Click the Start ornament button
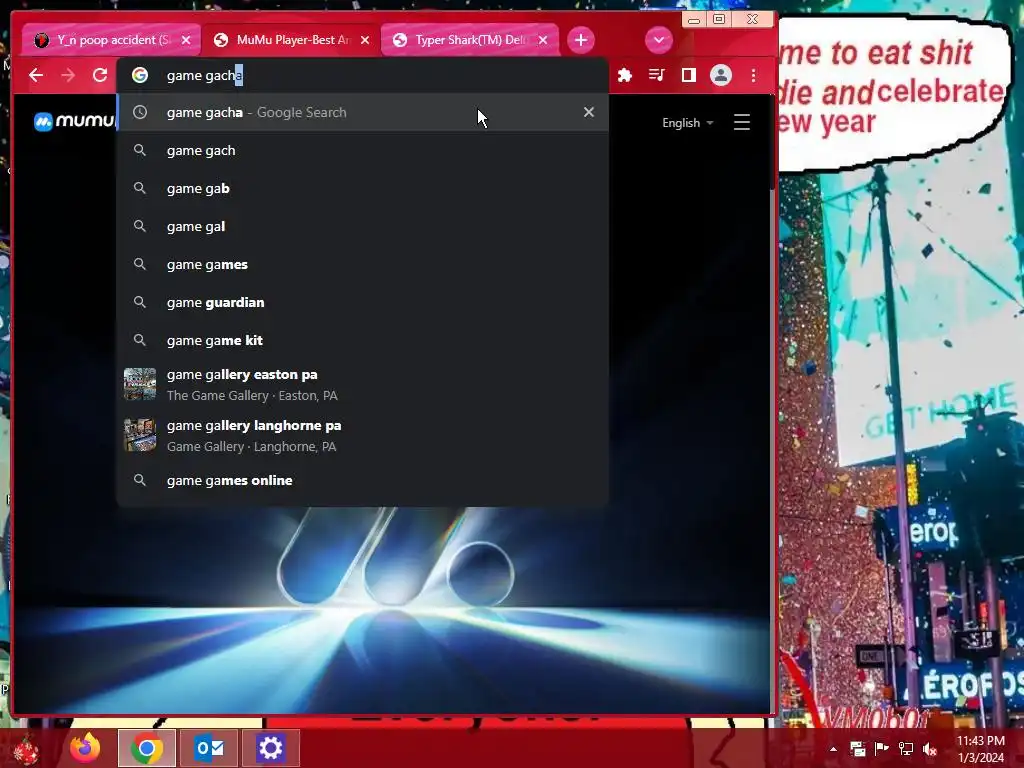 coord(26,749)
